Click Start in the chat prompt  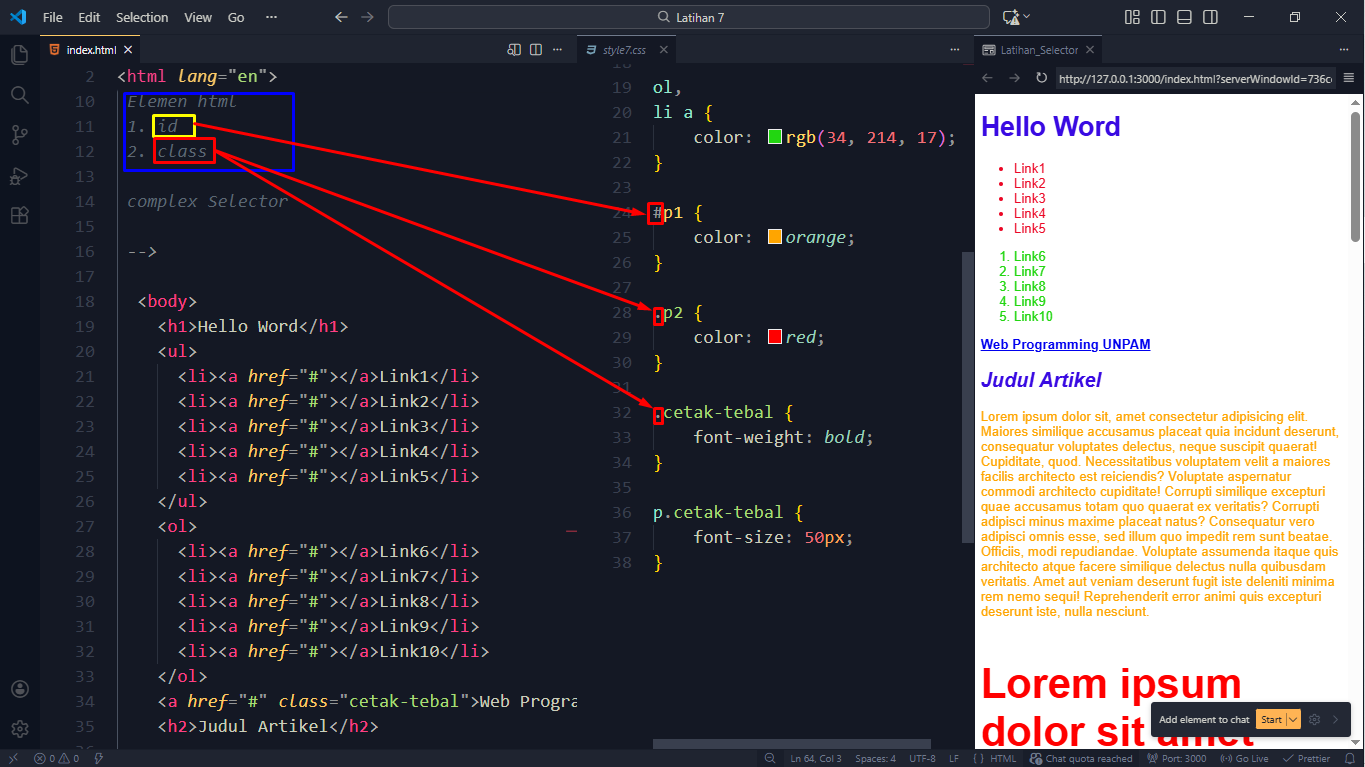coord(1271,719)
